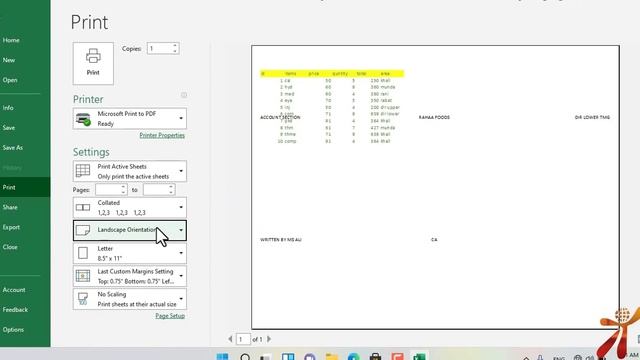Click Close in the backstage sidebar

pyautogui.click(x=10, y=247)
